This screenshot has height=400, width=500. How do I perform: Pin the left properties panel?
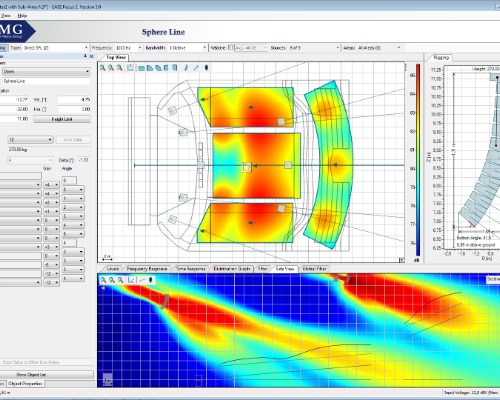85,56
